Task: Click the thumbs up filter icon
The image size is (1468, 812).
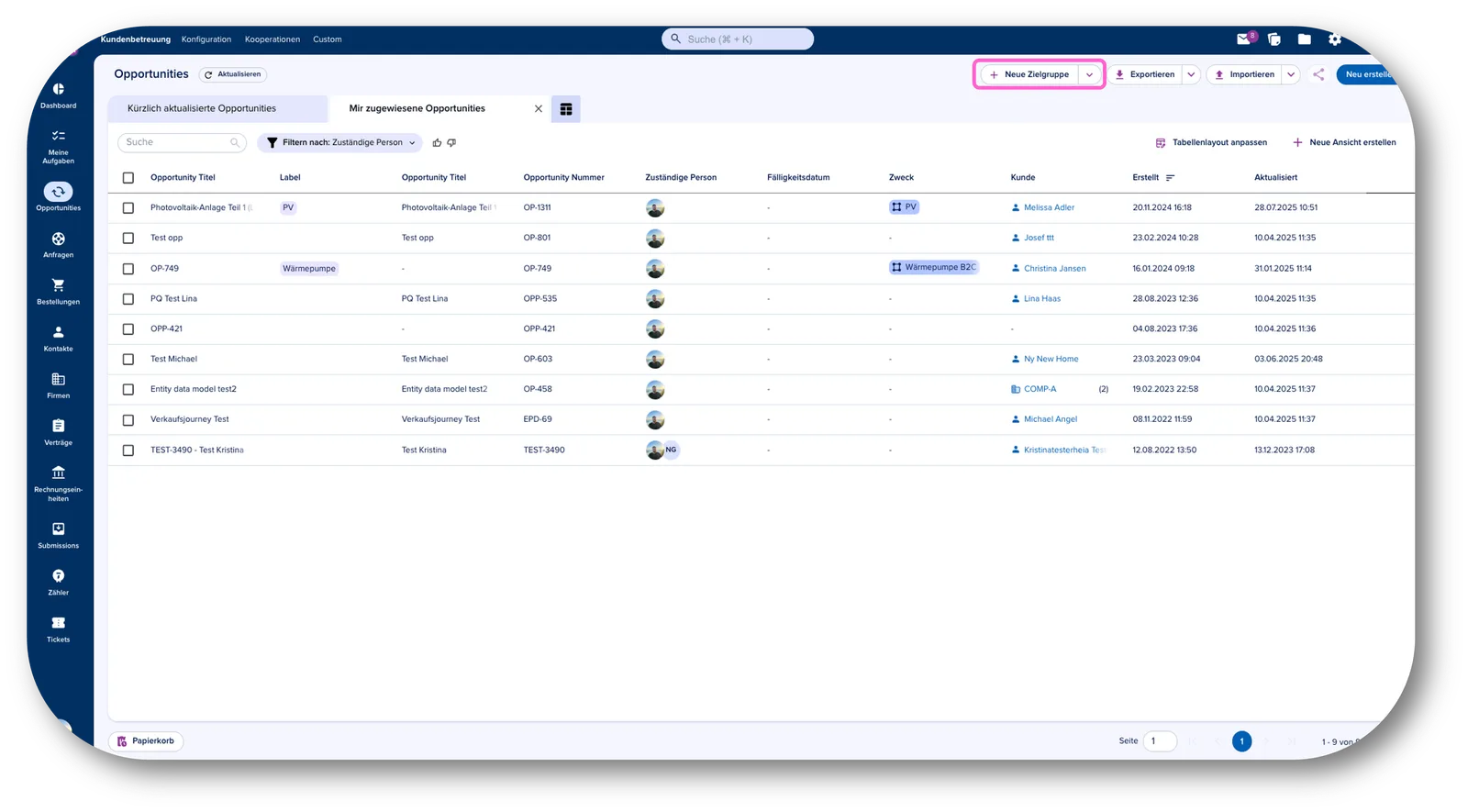Action: click(x=437, y=143)
